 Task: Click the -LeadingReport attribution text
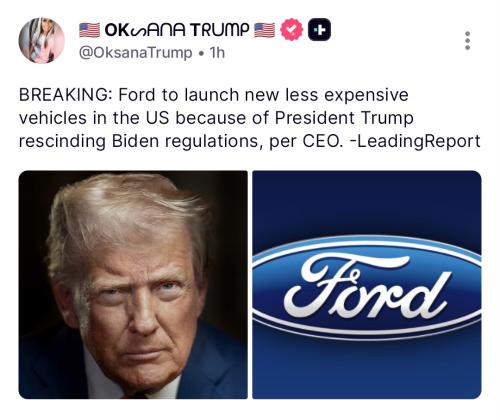click(415, 141)
